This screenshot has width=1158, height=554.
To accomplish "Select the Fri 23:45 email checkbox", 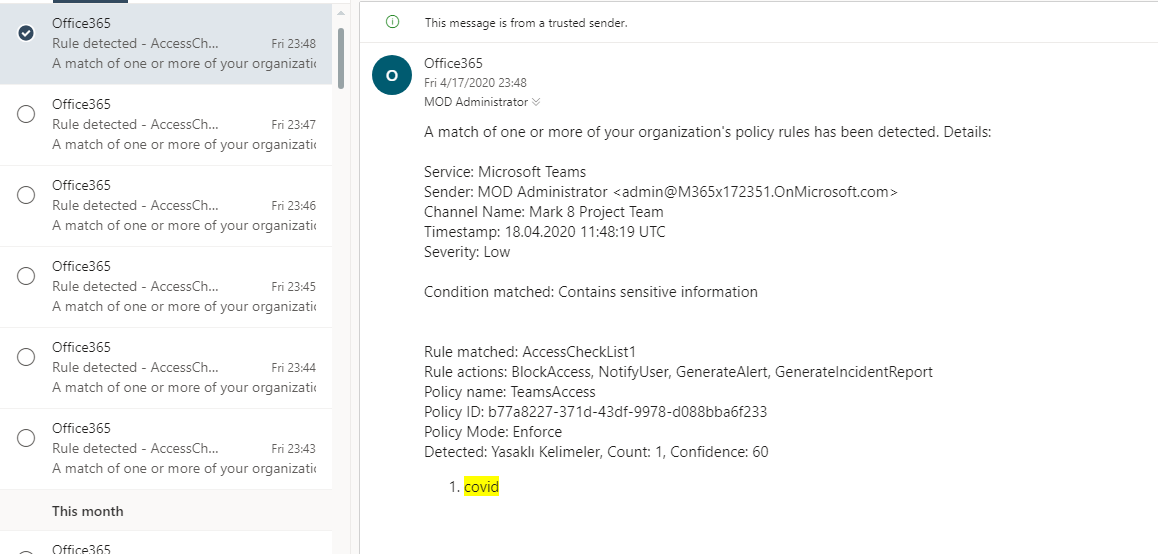I will pyautogui.click(x=26, y=276).
